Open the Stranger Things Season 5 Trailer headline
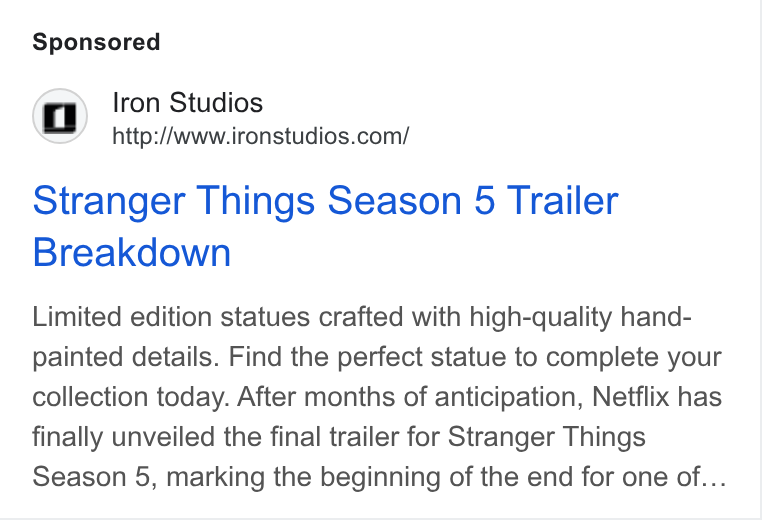The image size is (762, 520). point(326,226)
